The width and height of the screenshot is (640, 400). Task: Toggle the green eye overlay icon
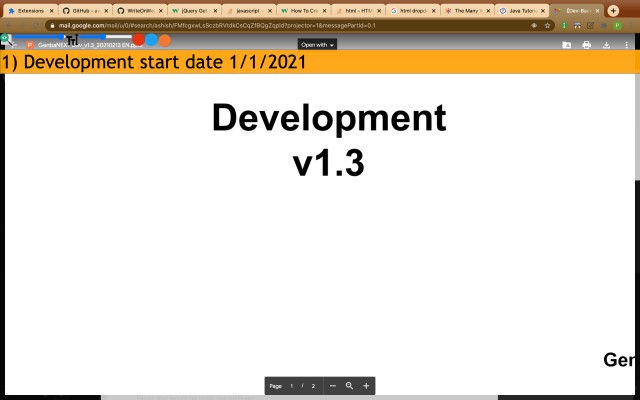tap(5, 38)
